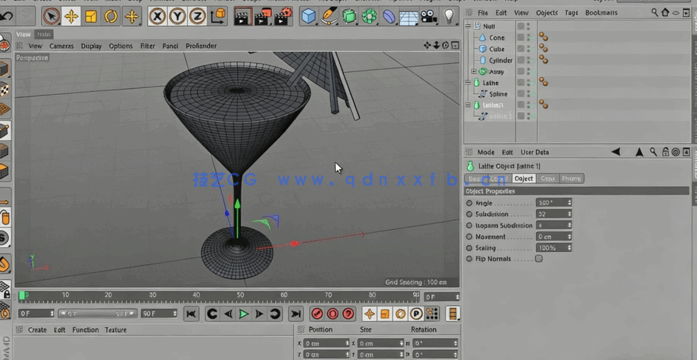Add a light object
The width and height of the screenshot is (697, 360).
coord(449,16)
